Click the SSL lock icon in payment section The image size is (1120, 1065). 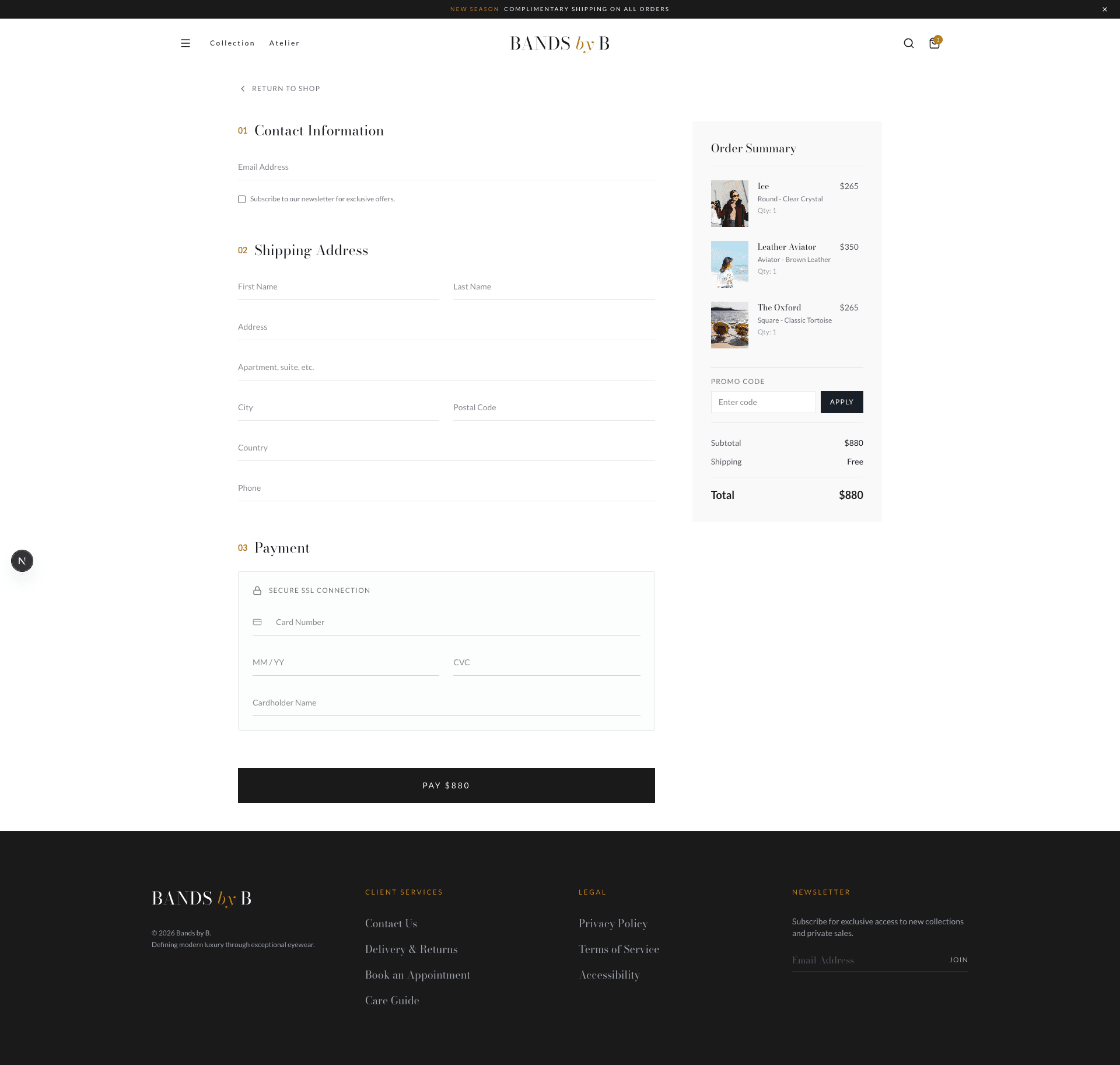pos(257,590)
